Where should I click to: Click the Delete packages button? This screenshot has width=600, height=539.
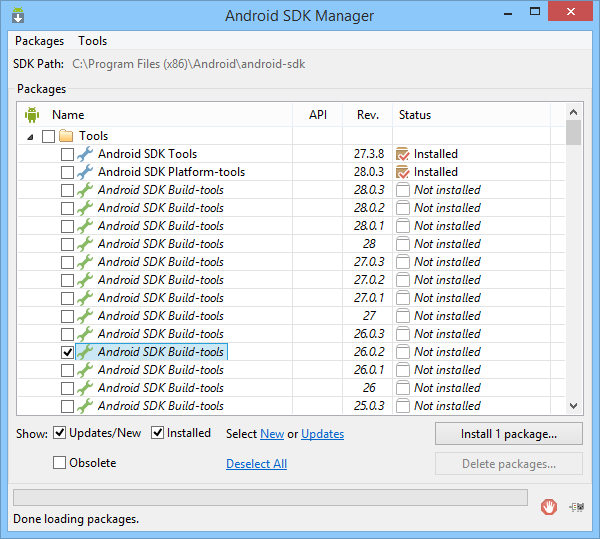tap(509, 464)
